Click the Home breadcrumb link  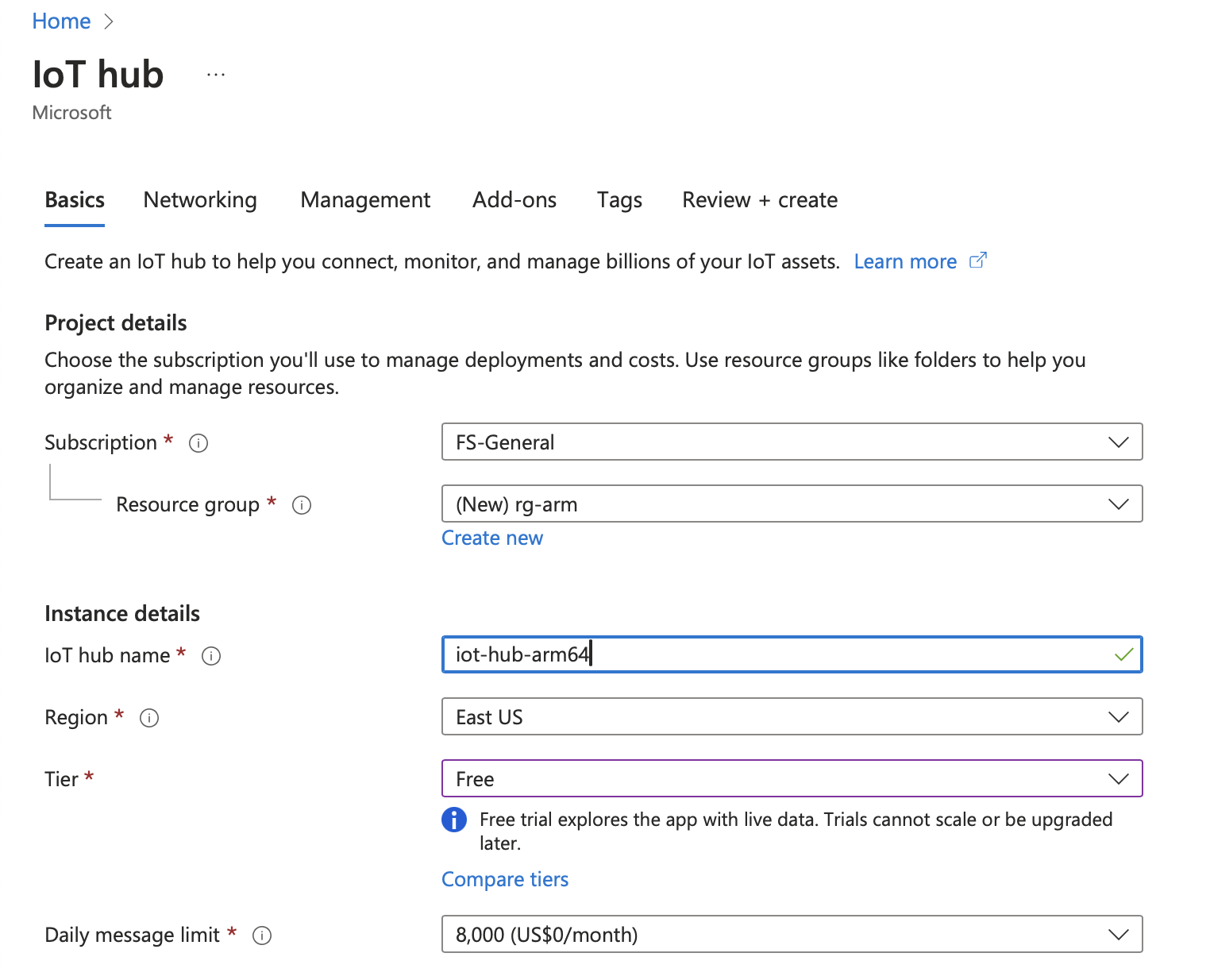click(61, 21)
